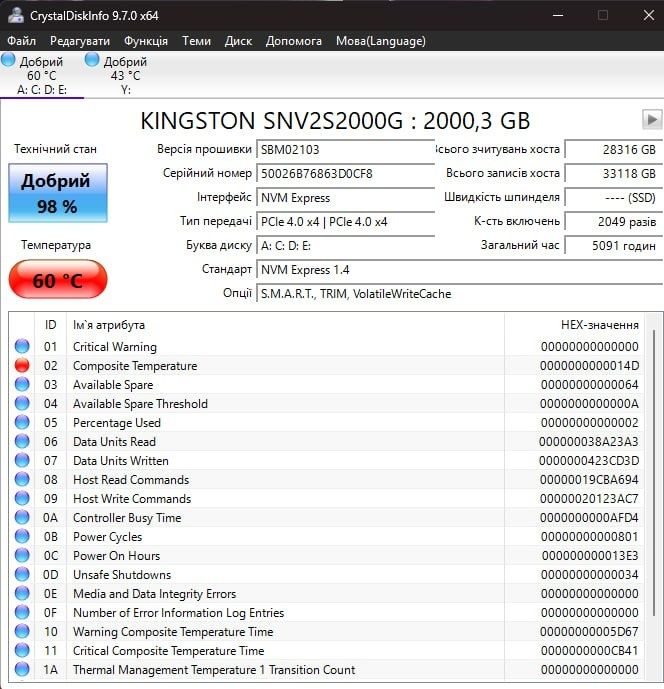Viewport: 664px width, 689px height.
Task: Click the status icon of Media and Data Integrity Errors
Action: click(22, 593)
